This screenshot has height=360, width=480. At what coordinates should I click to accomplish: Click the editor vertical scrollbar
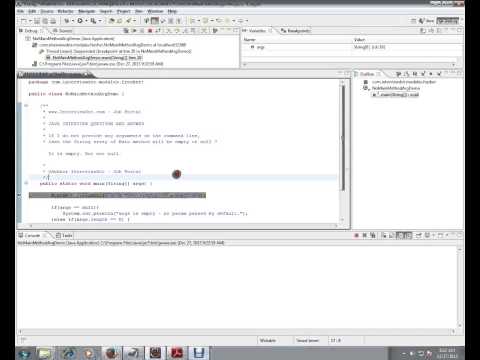point(343,152)
